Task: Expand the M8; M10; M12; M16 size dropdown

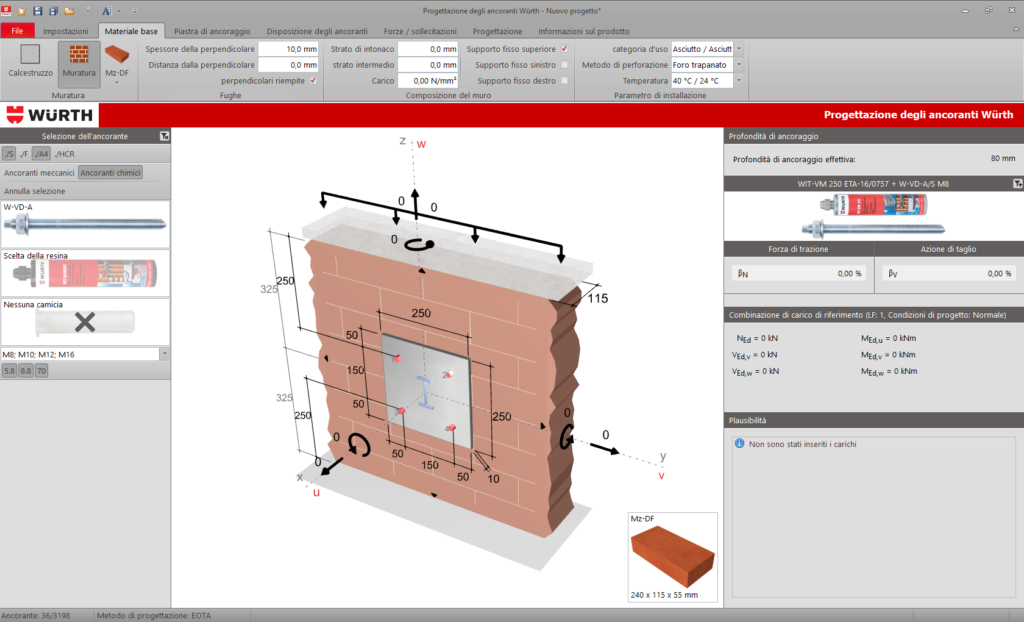Action: 162,353
